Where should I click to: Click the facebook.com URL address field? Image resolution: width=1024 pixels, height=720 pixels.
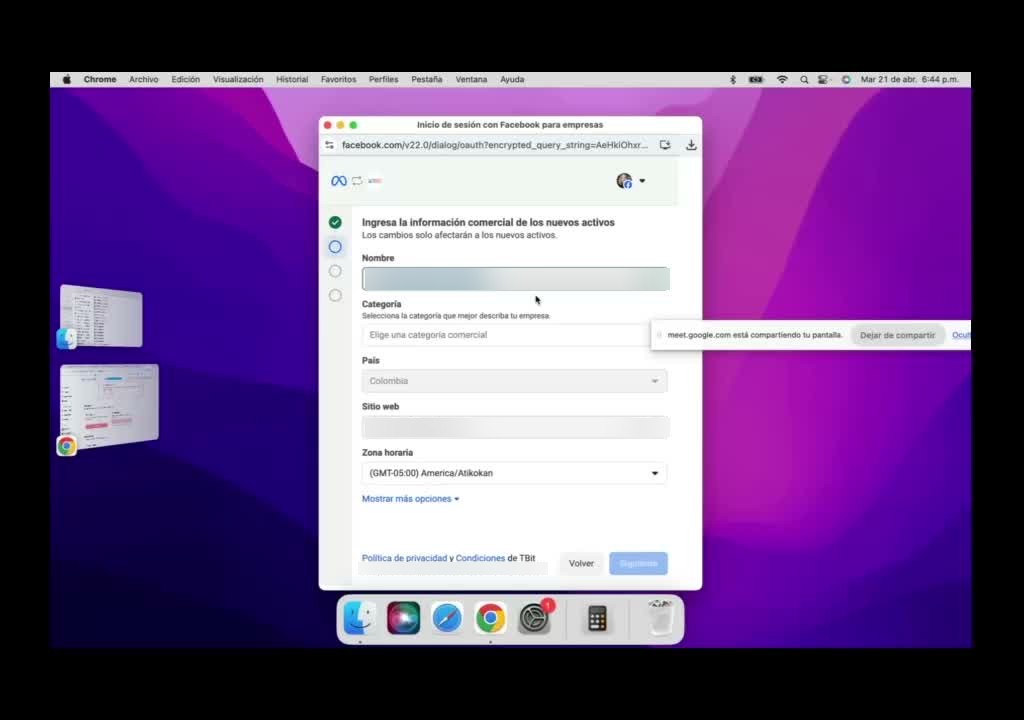495,145
